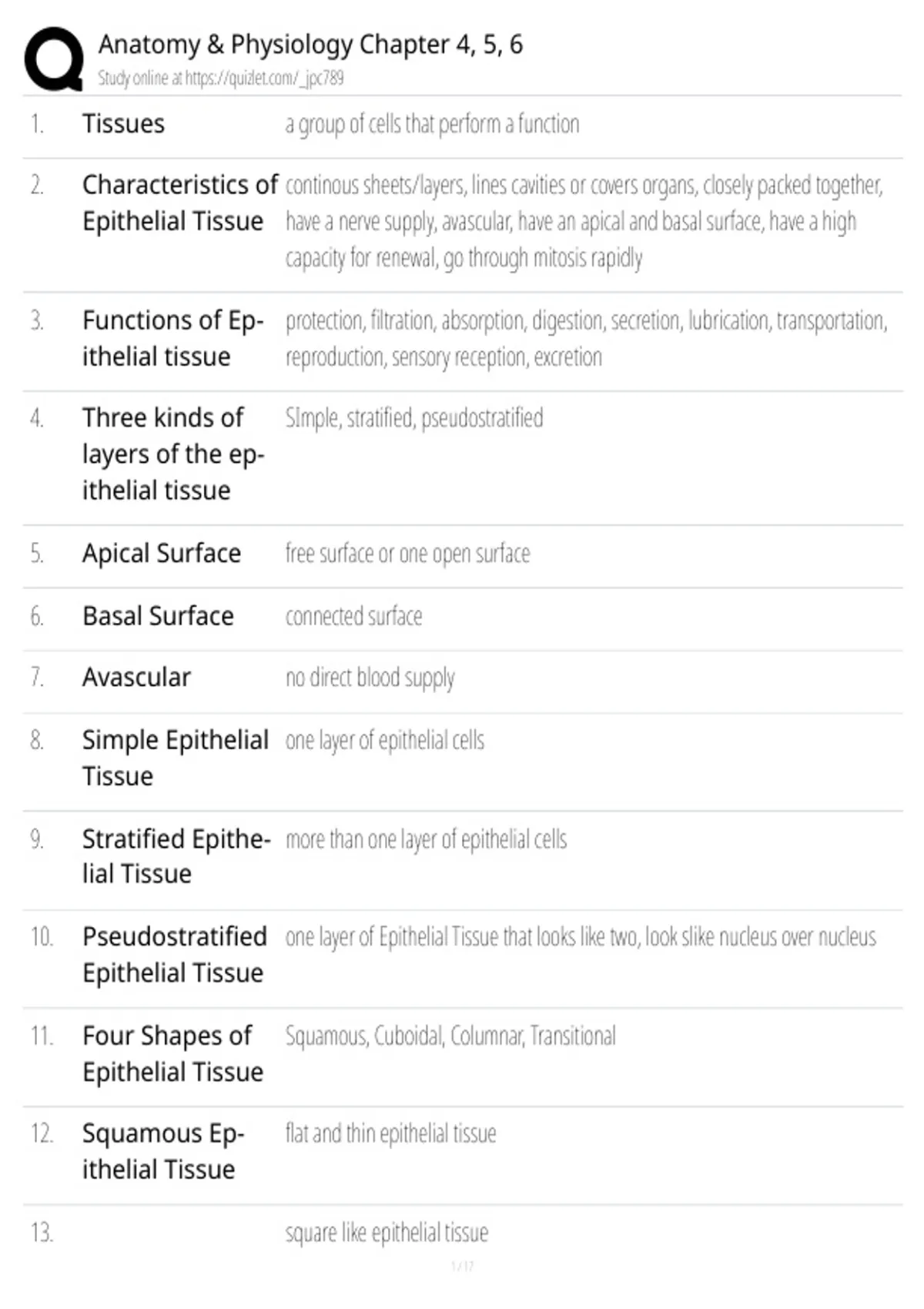Select Three kinds of layers term
Viewport: 924px width, 1309px height.
coord(173,454)
